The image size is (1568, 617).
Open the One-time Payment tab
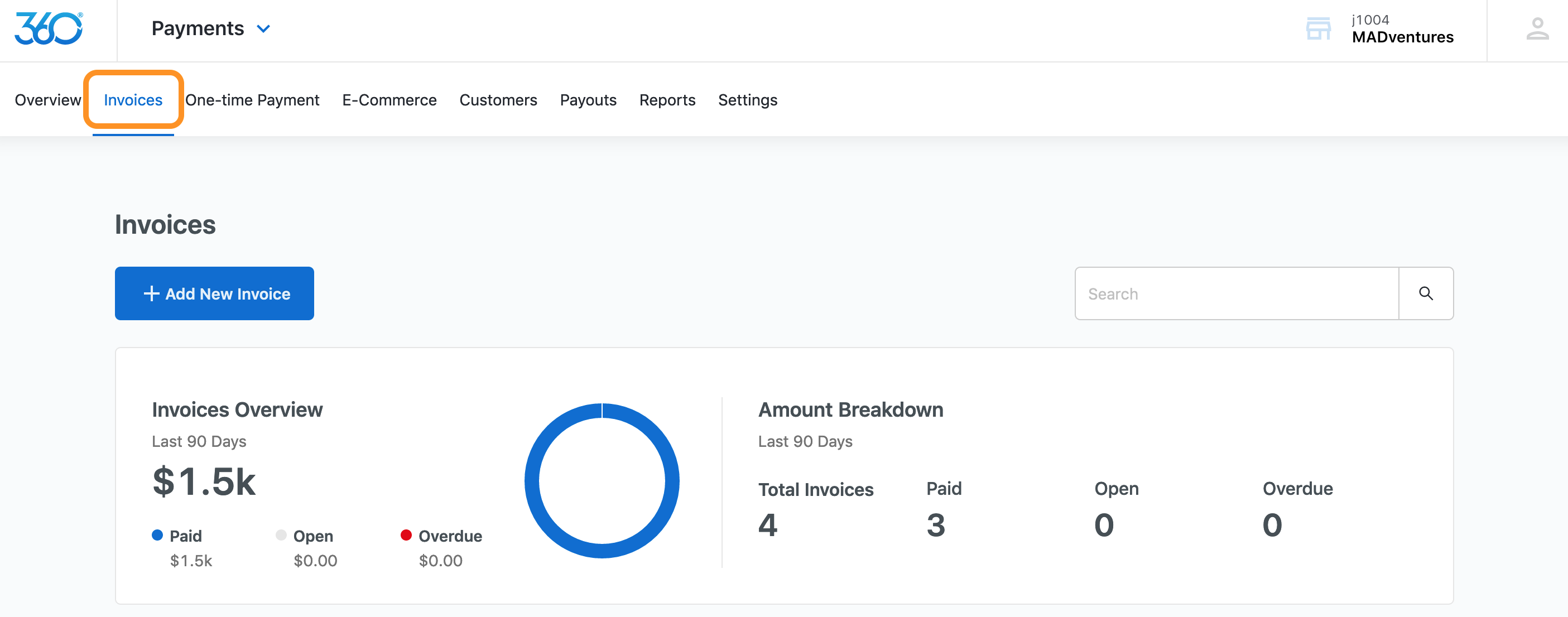pos(253,100)
